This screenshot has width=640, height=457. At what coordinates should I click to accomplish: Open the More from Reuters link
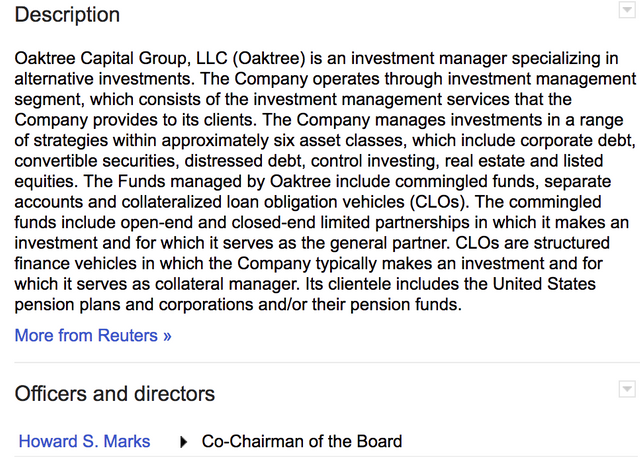tap(93, 335)
